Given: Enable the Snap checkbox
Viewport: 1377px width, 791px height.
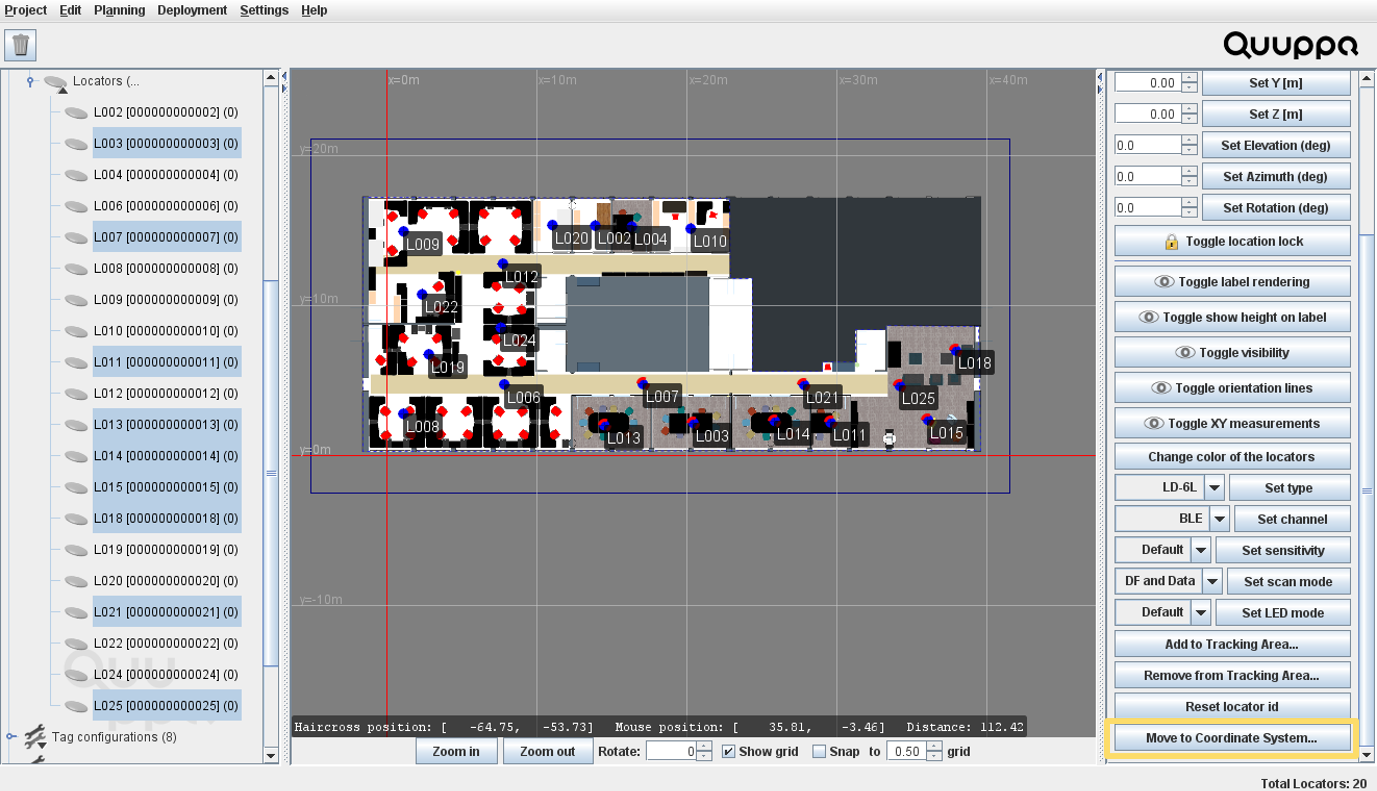Looking at the screenshot, I should tap(819, 752).
